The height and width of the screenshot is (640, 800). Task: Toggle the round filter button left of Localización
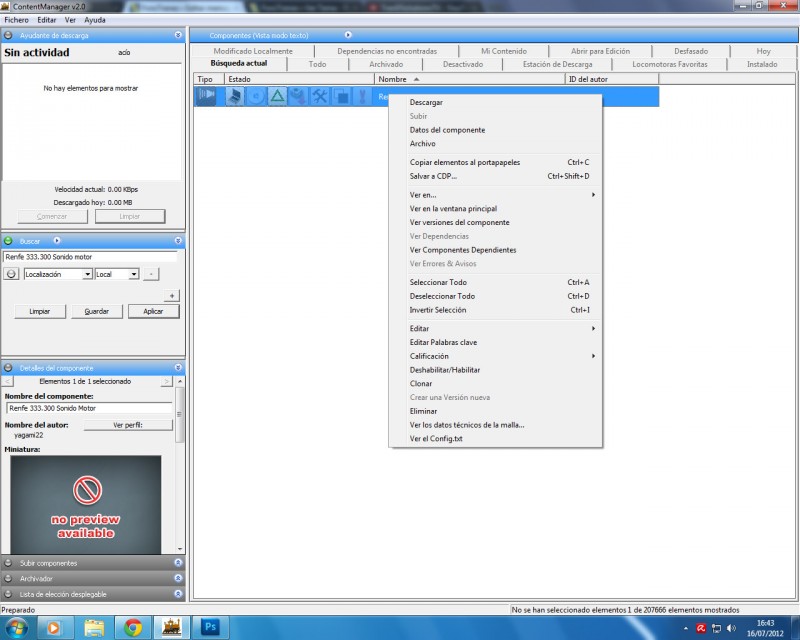pos(11,274)
